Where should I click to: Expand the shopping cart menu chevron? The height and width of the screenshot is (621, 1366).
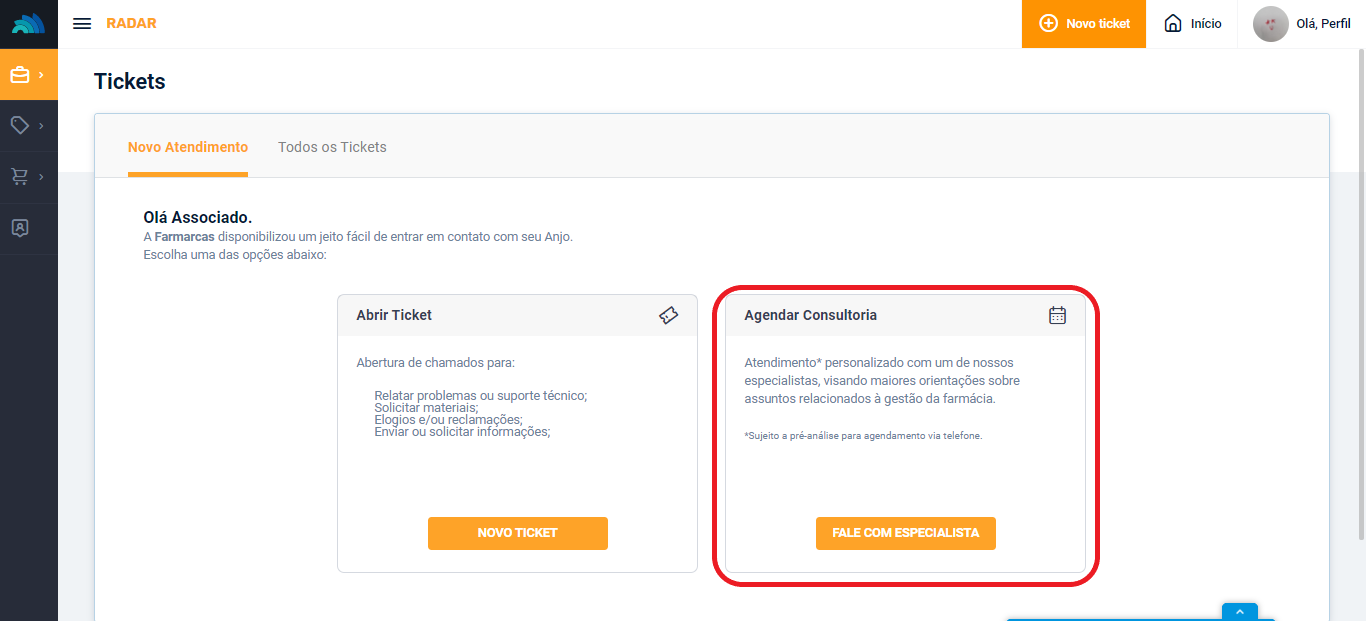click(x=41, y=177)
